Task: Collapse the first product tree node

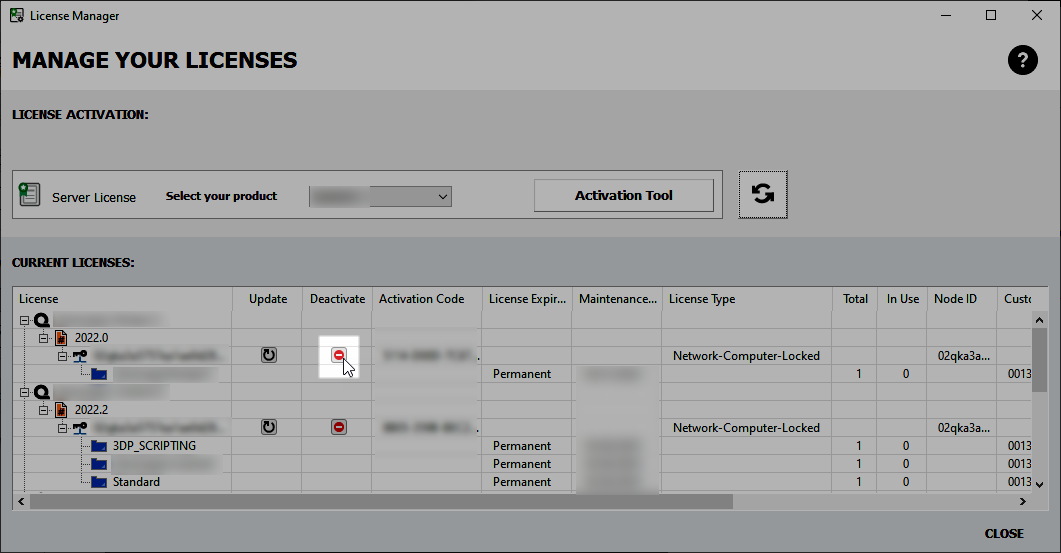Action: [24, 320]
